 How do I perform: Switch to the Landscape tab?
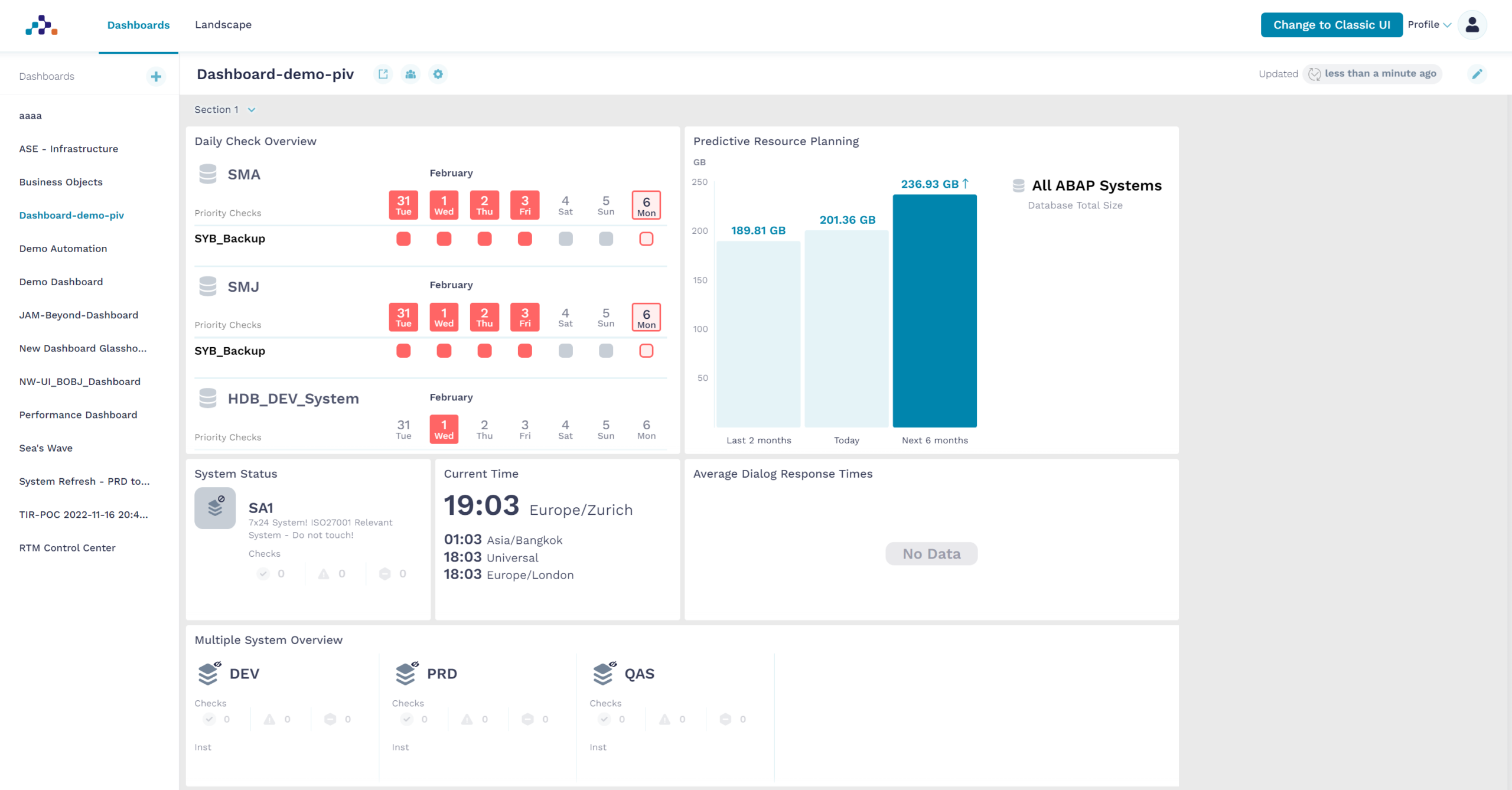[223, 25]
